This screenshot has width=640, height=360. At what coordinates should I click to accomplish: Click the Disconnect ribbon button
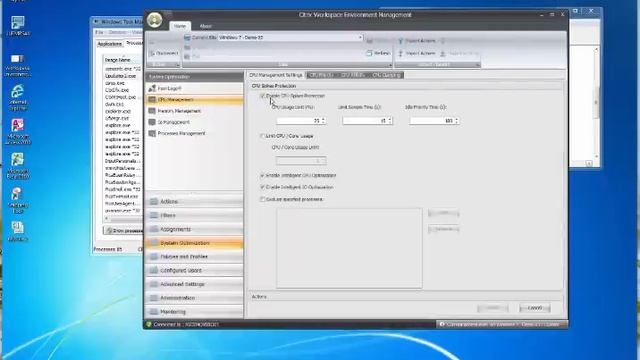pyautogui.click(x=164, y=53)
